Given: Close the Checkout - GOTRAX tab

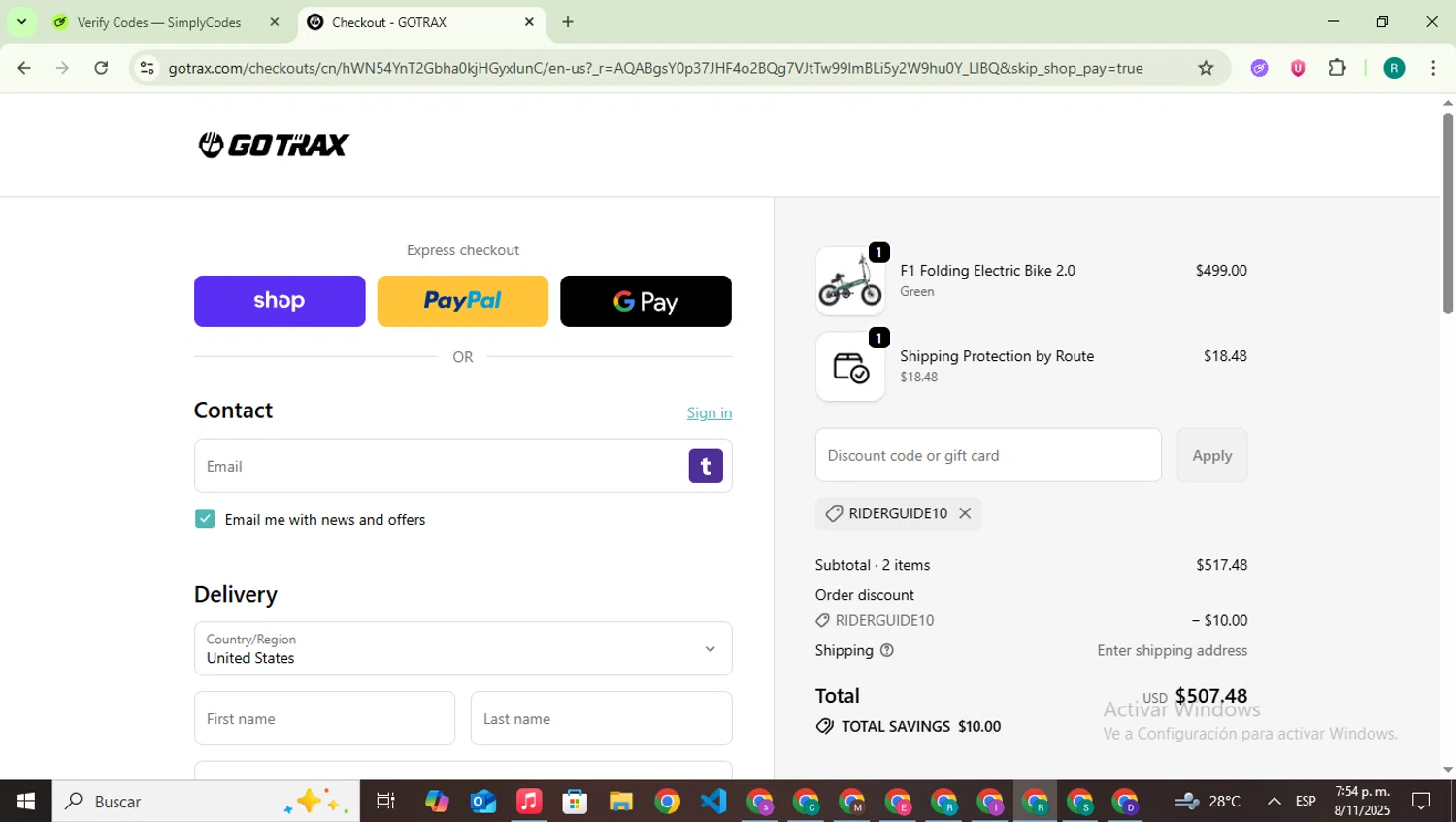Looking at the screenshot, I should click(x=529, y=22).
